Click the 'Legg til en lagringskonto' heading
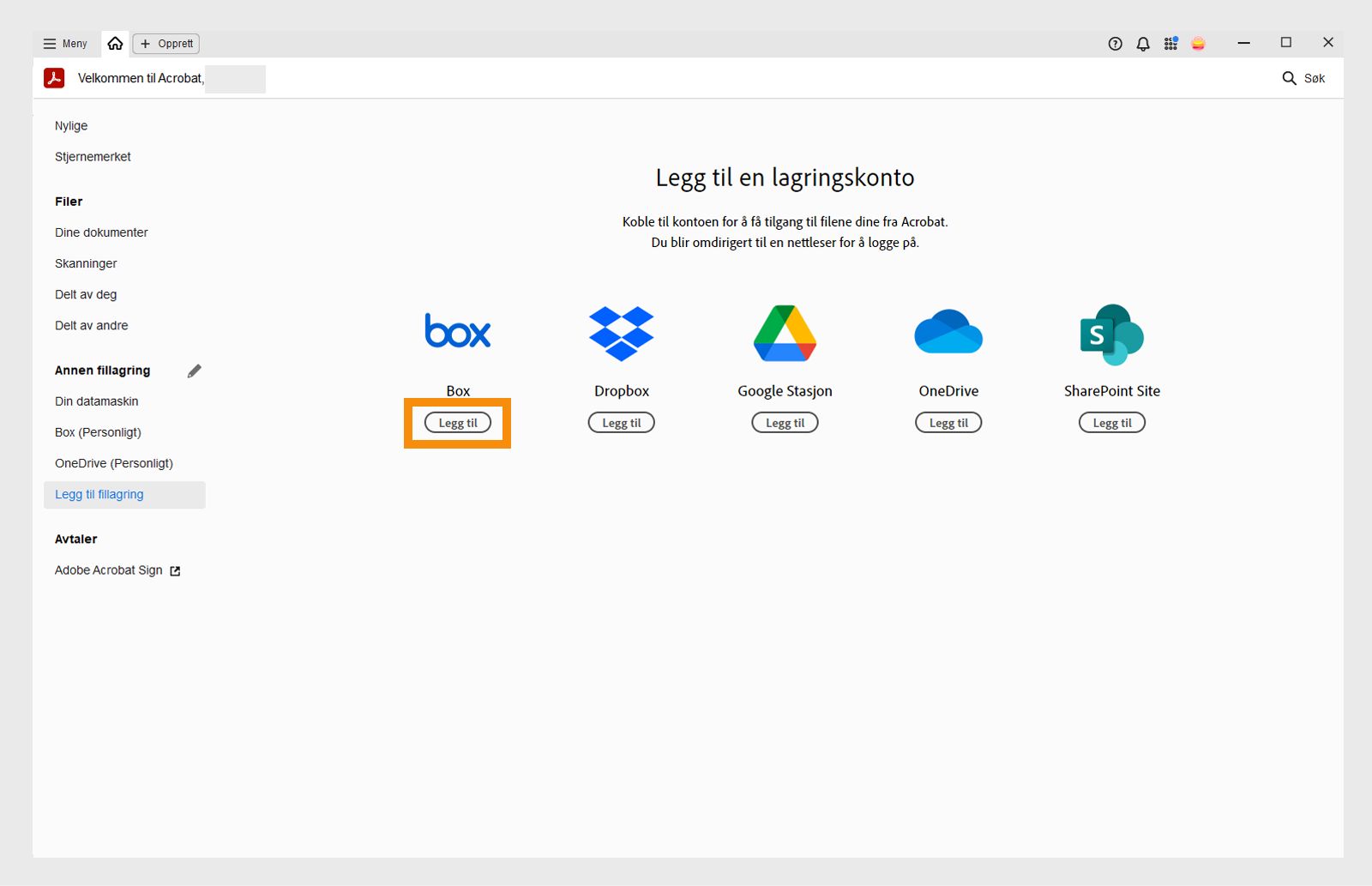 click(x=785, y=178)
